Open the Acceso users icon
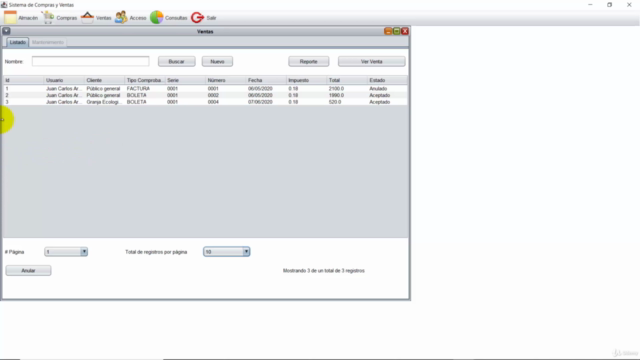Screen dimensions: 640x360 coord(121,18)
